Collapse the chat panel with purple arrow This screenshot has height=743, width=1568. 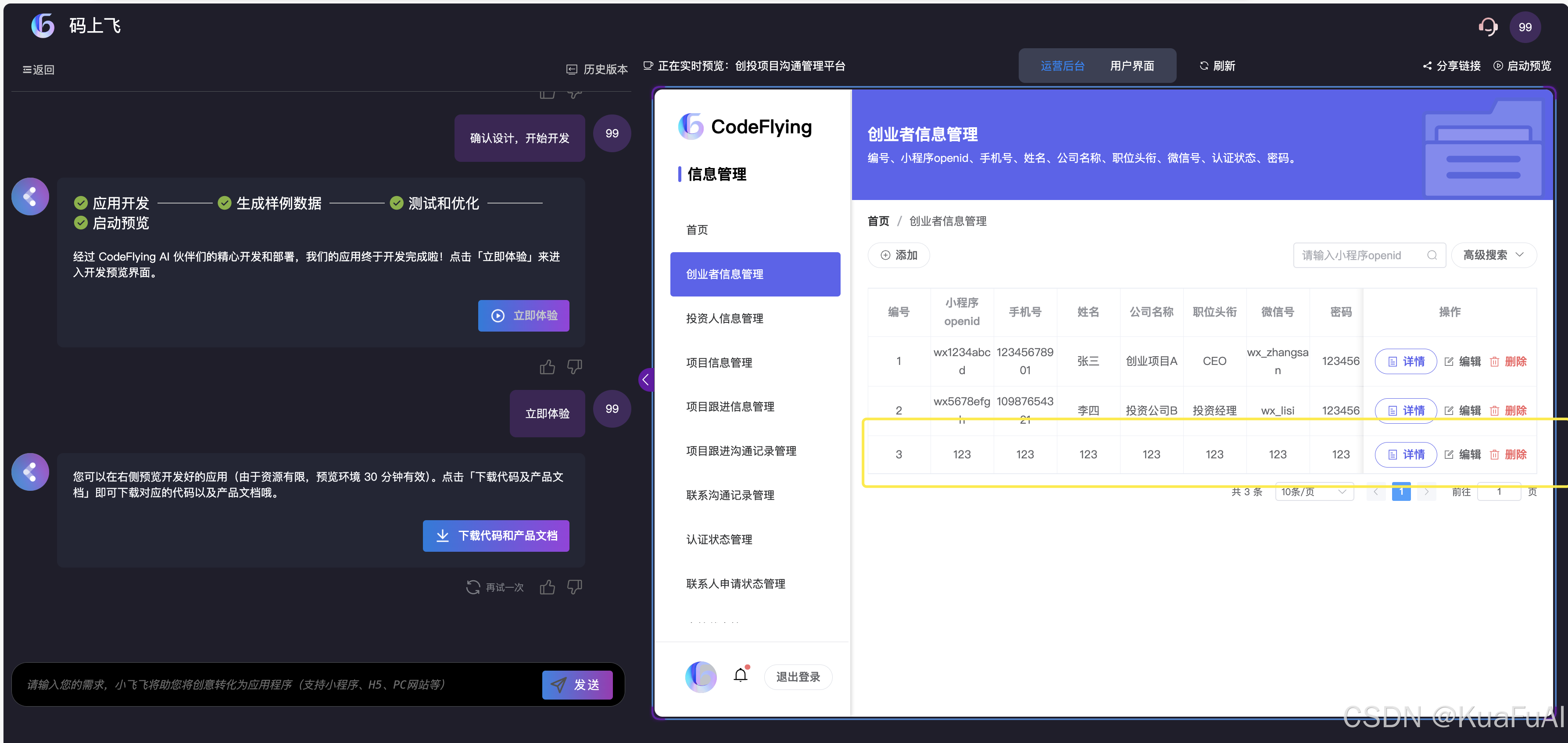point(646,380)
